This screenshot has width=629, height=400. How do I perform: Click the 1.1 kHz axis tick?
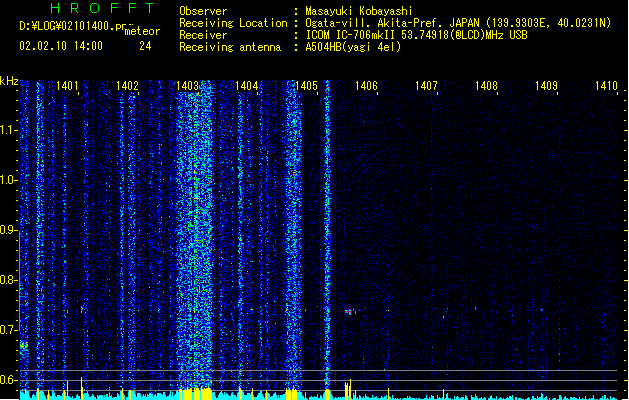8,130
